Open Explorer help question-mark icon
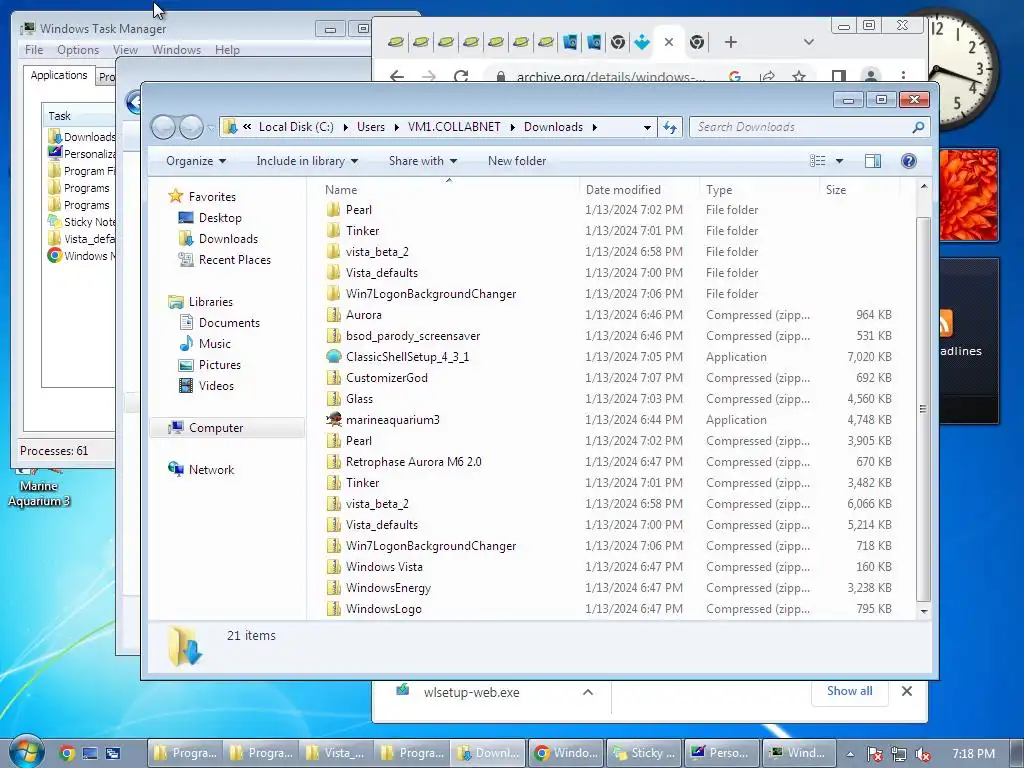 908,161
